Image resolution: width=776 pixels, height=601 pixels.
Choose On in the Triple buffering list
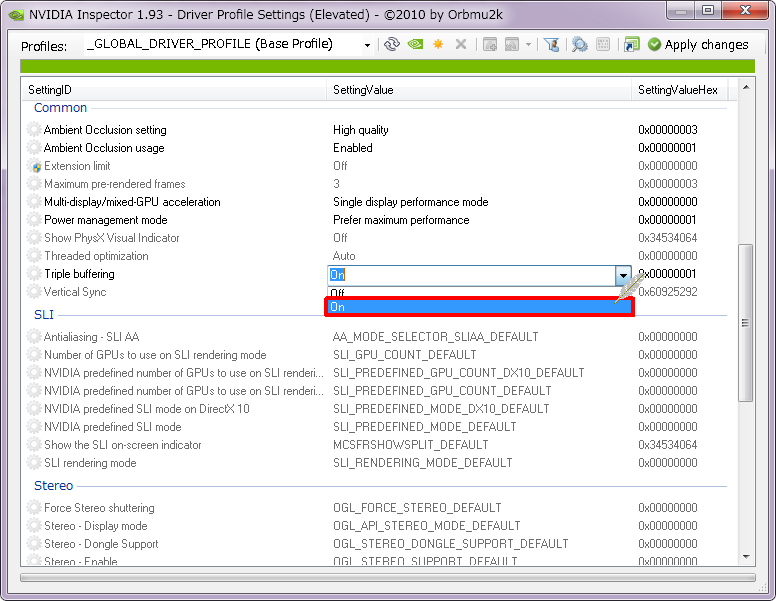click(479, 307)
